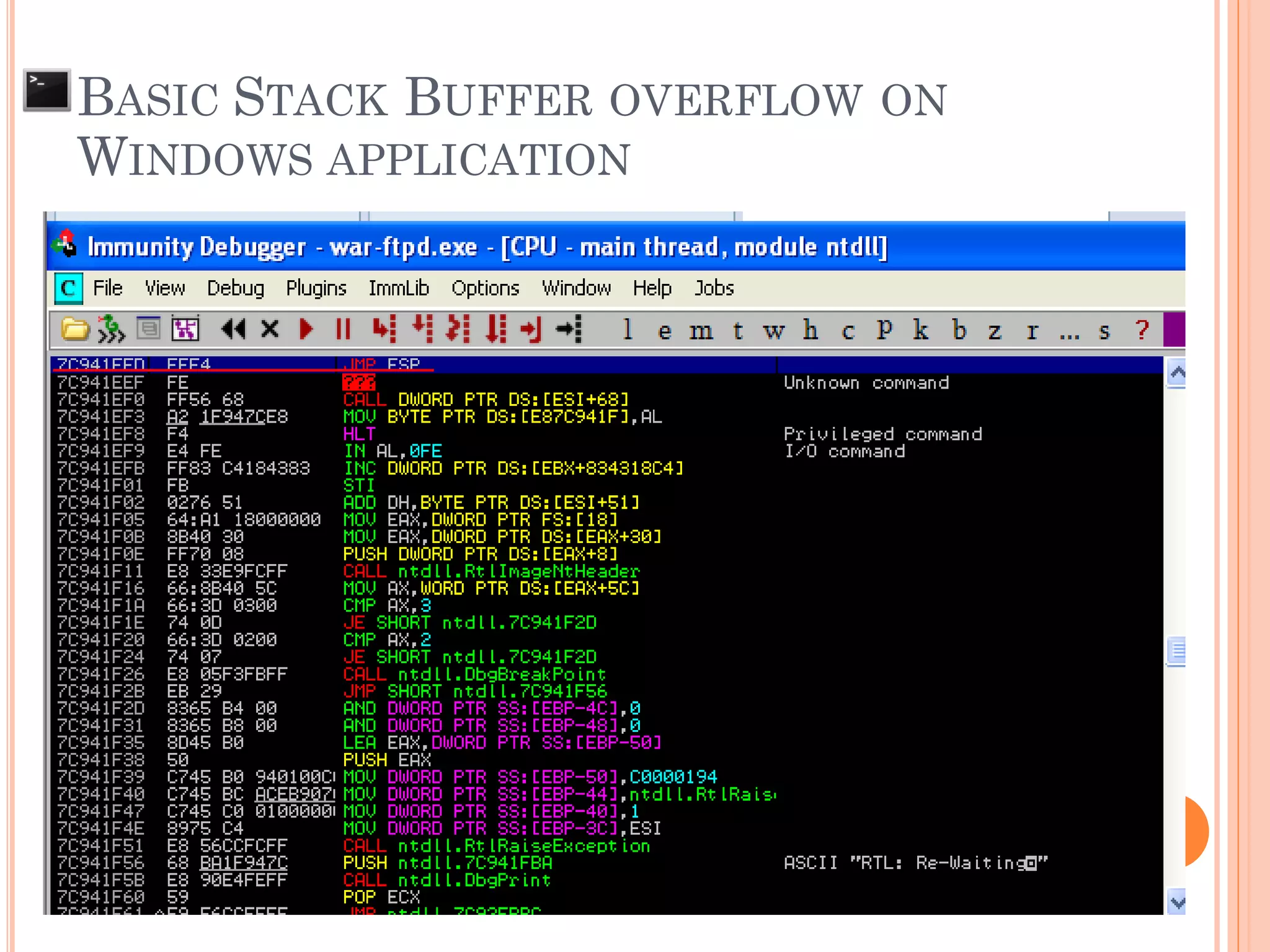Click the Trace over icon

pos(496,329)
